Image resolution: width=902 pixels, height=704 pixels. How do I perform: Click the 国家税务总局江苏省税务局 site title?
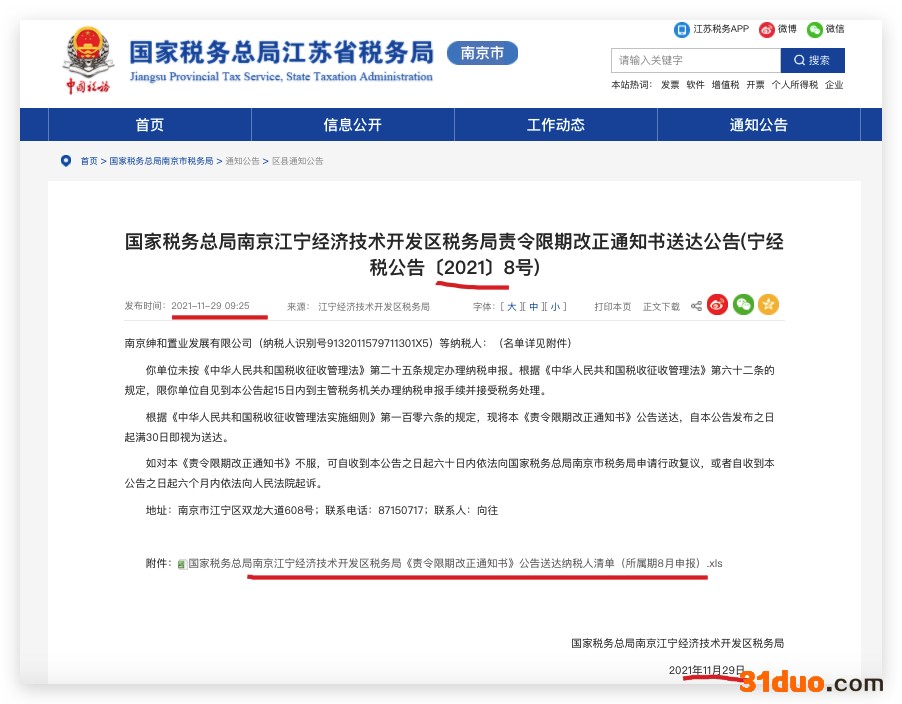(x=281, y=52)
